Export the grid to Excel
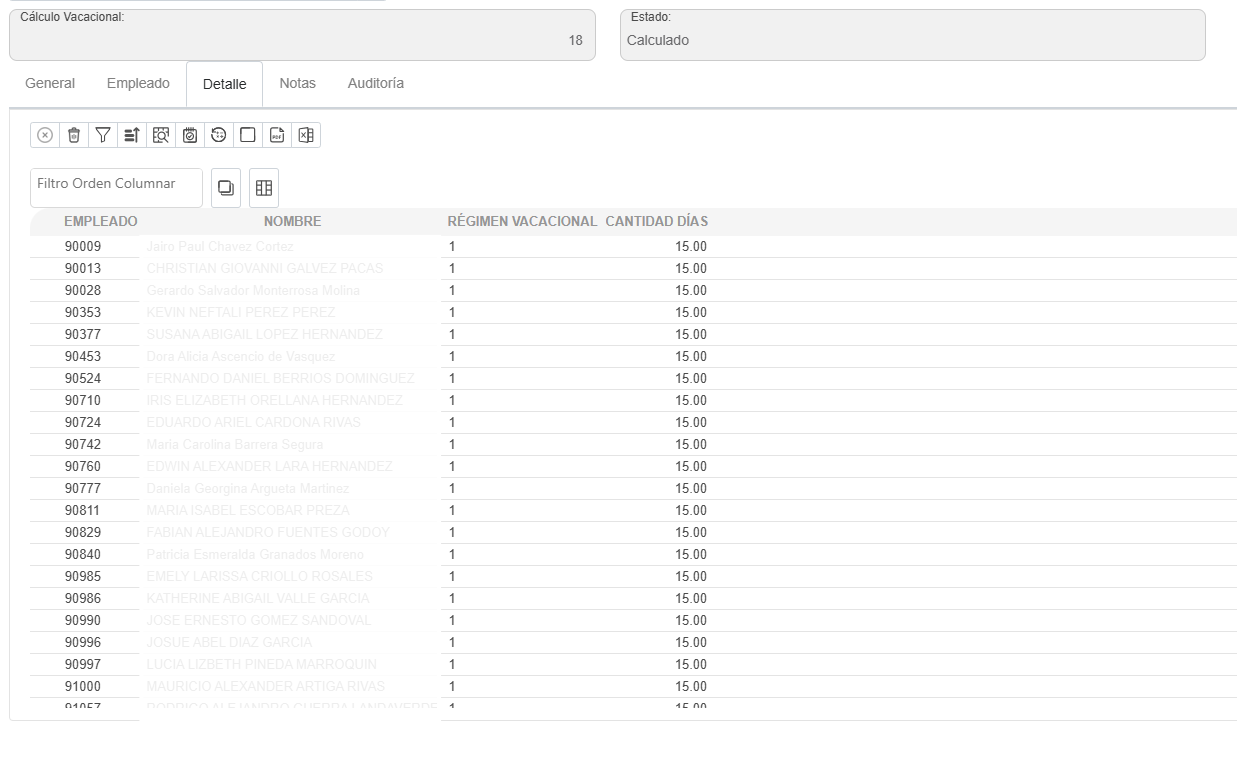Image resolution: width=1237 pixels, height=760 pixels. pos(306,135)
